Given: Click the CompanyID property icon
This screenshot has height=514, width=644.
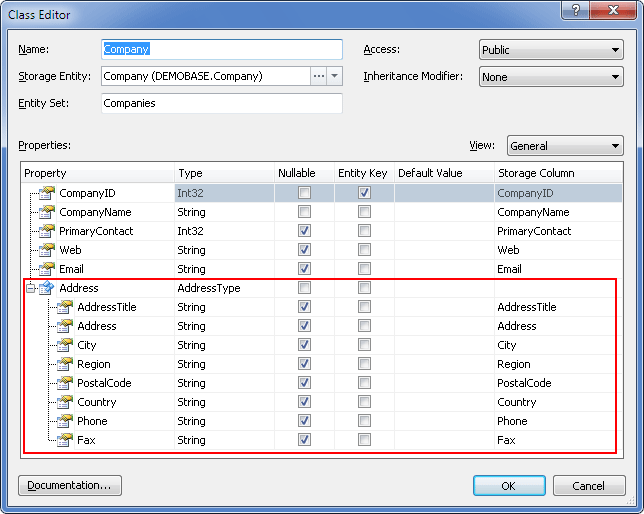Looking at the screenshot, I should click(x=47, y=193).
